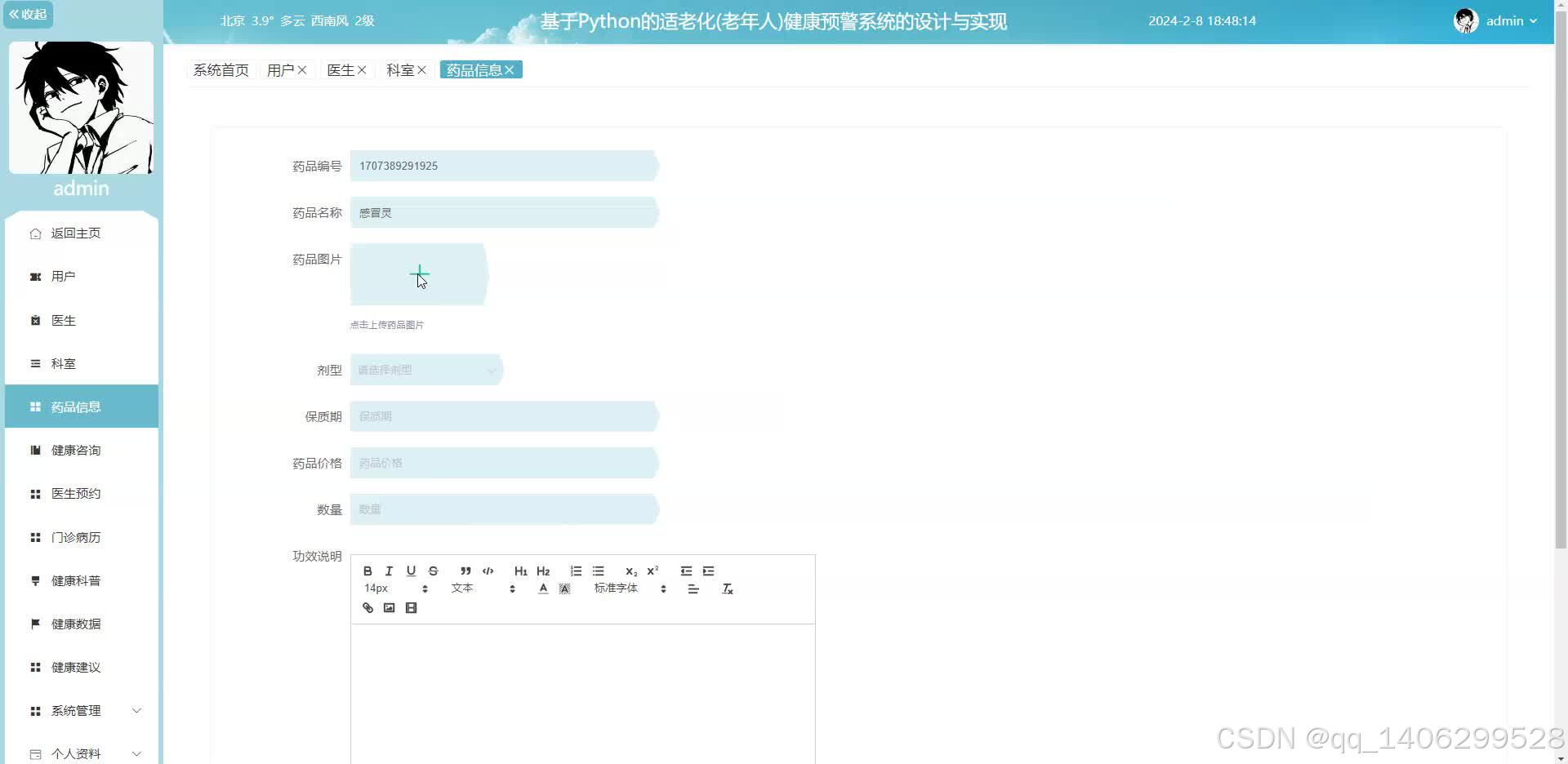1568x764 pixels.
Task: Focus the 药品名称 input field
Action: [504, 212]
